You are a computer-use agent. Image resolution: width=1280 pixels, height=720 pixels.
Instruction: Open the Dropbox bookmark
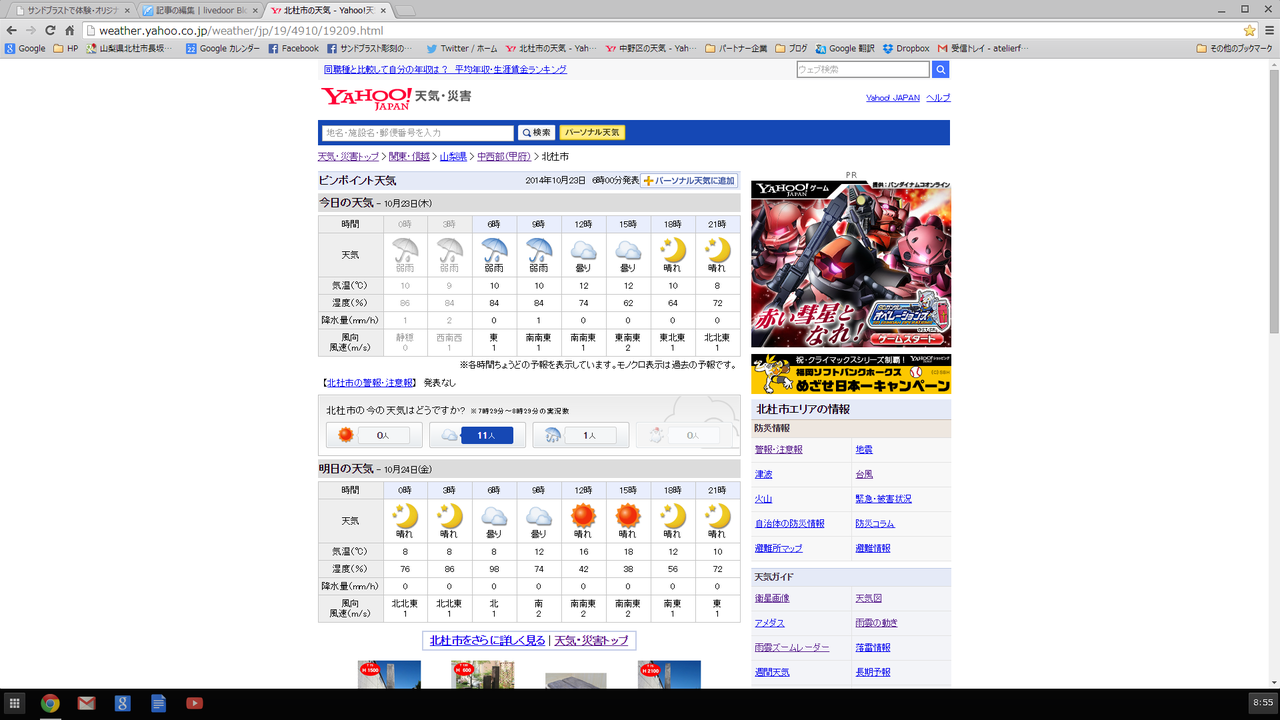pyautogui.click(x=906, y=48)
